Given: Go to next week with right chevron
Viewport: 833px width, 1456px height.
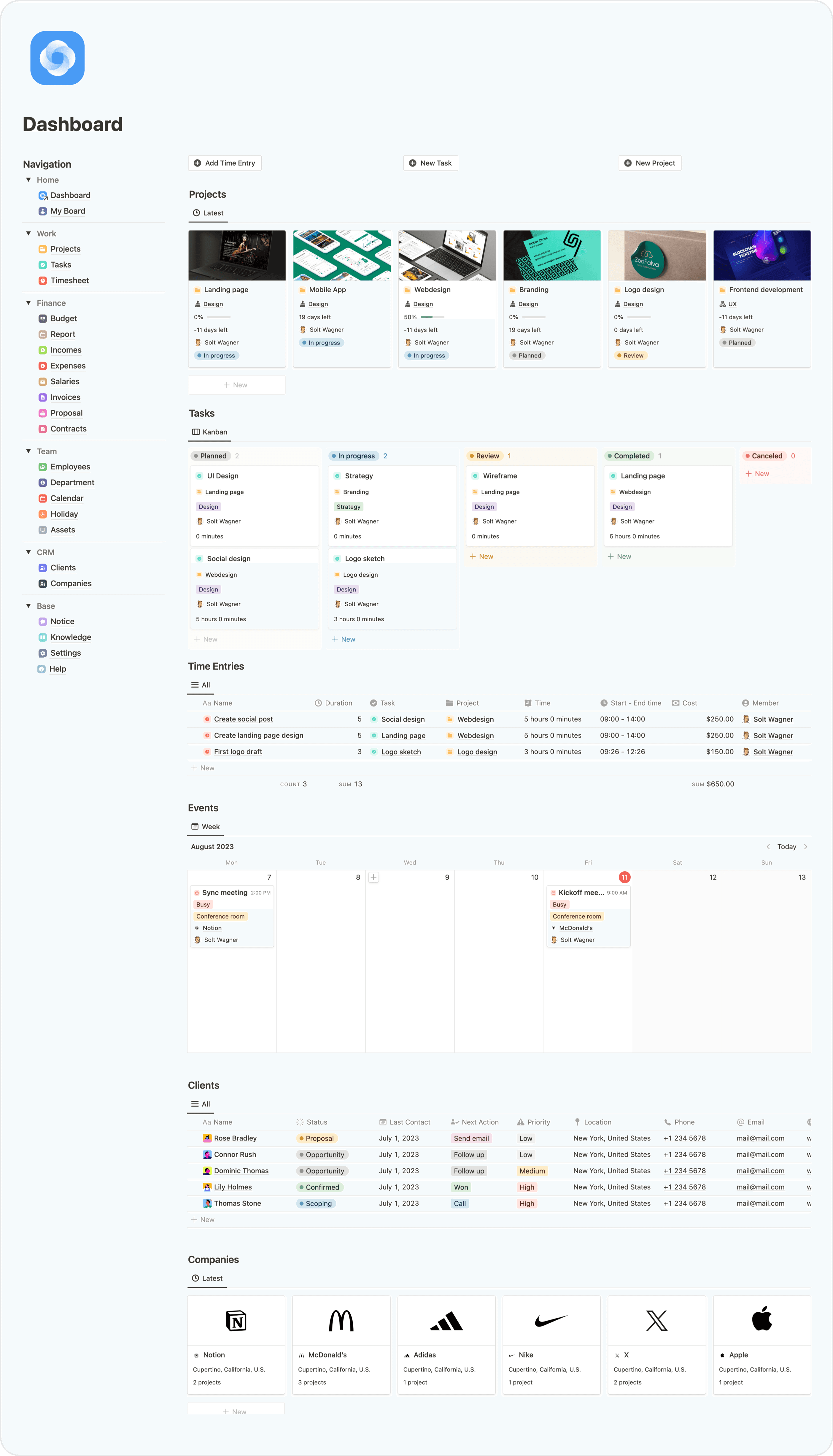Looking at the screenshot, I should [x=805, y=846].
